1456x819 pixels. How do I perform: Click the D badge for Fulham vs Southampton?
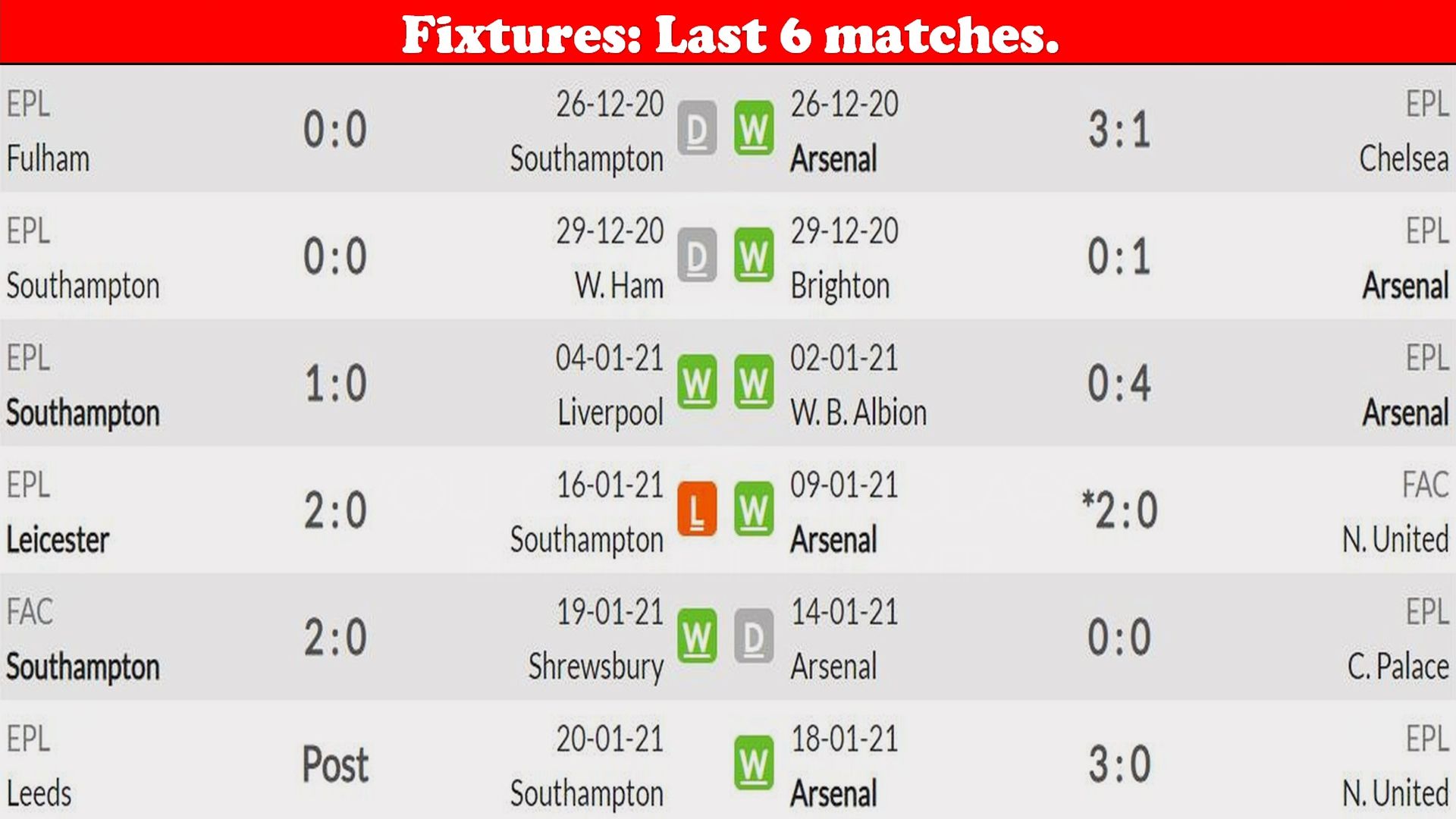[697, 129]
